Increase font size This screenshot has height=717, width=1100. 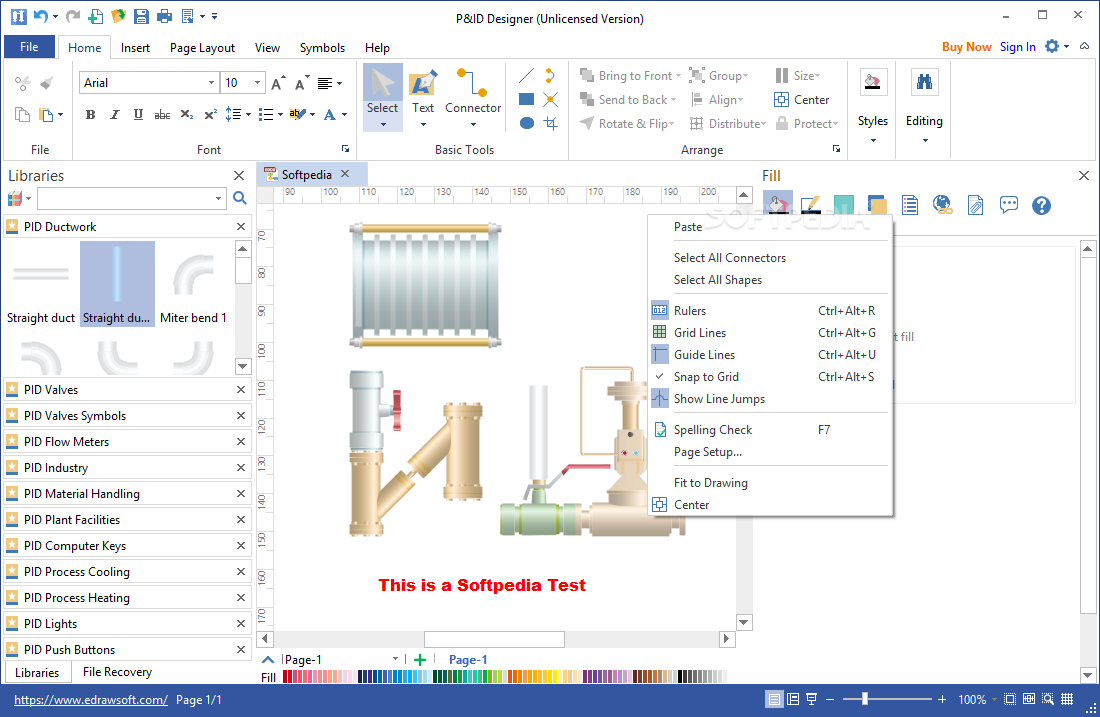click(x=278, y=83)
